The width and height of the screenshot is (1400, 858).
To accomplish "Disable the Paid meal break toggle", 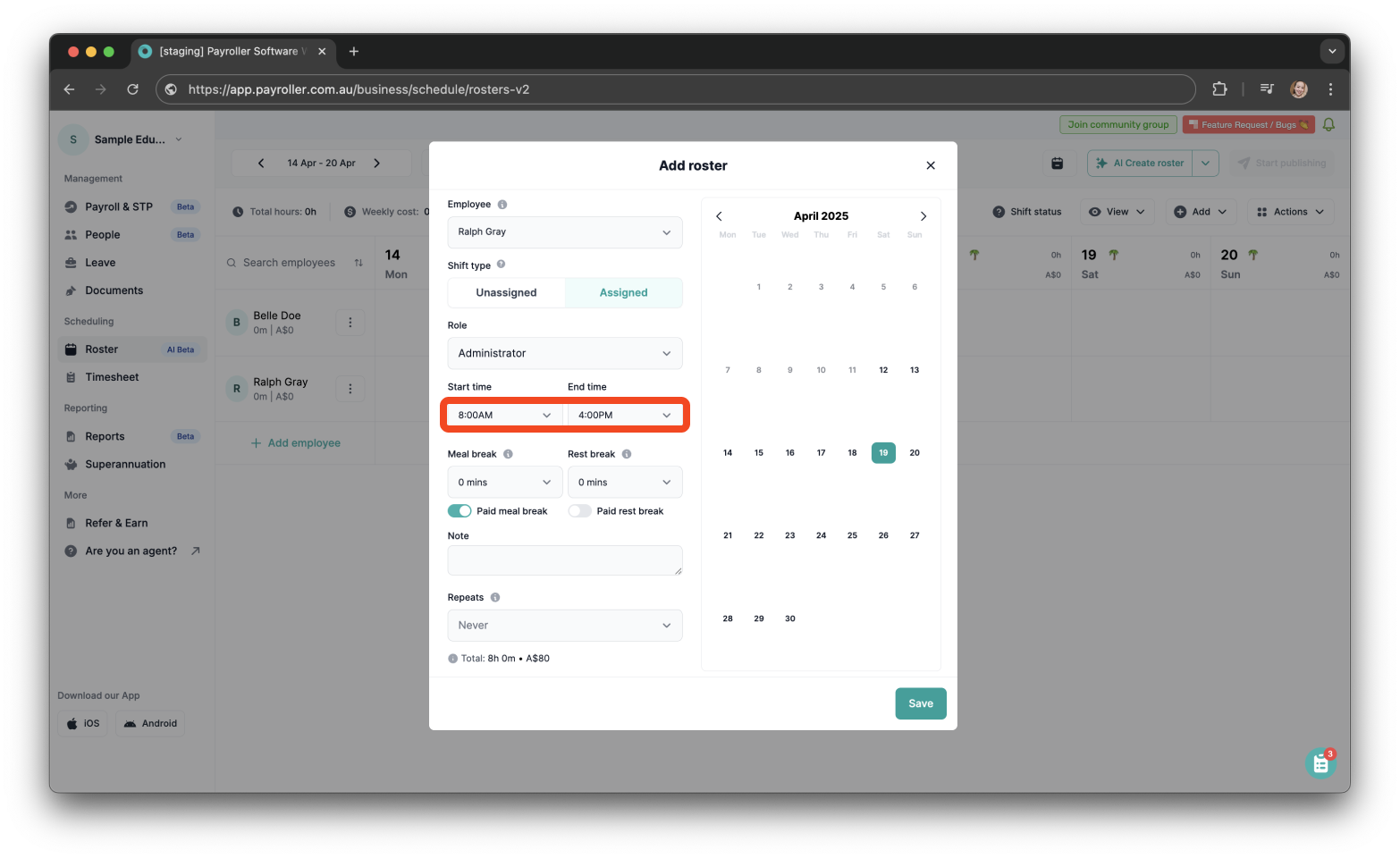I will 459,510.
